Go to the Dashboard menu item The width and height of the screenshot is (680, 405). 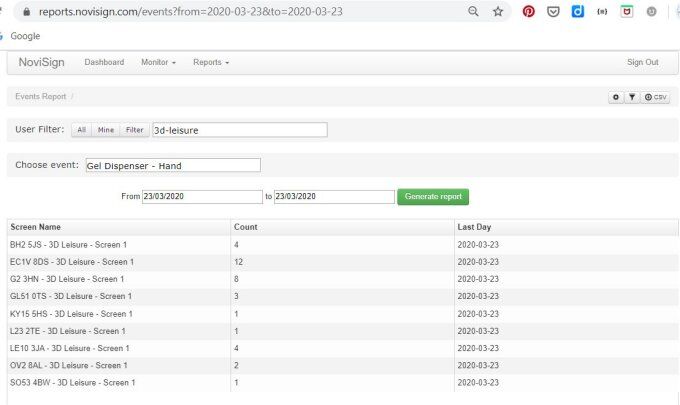click(104, 62)
